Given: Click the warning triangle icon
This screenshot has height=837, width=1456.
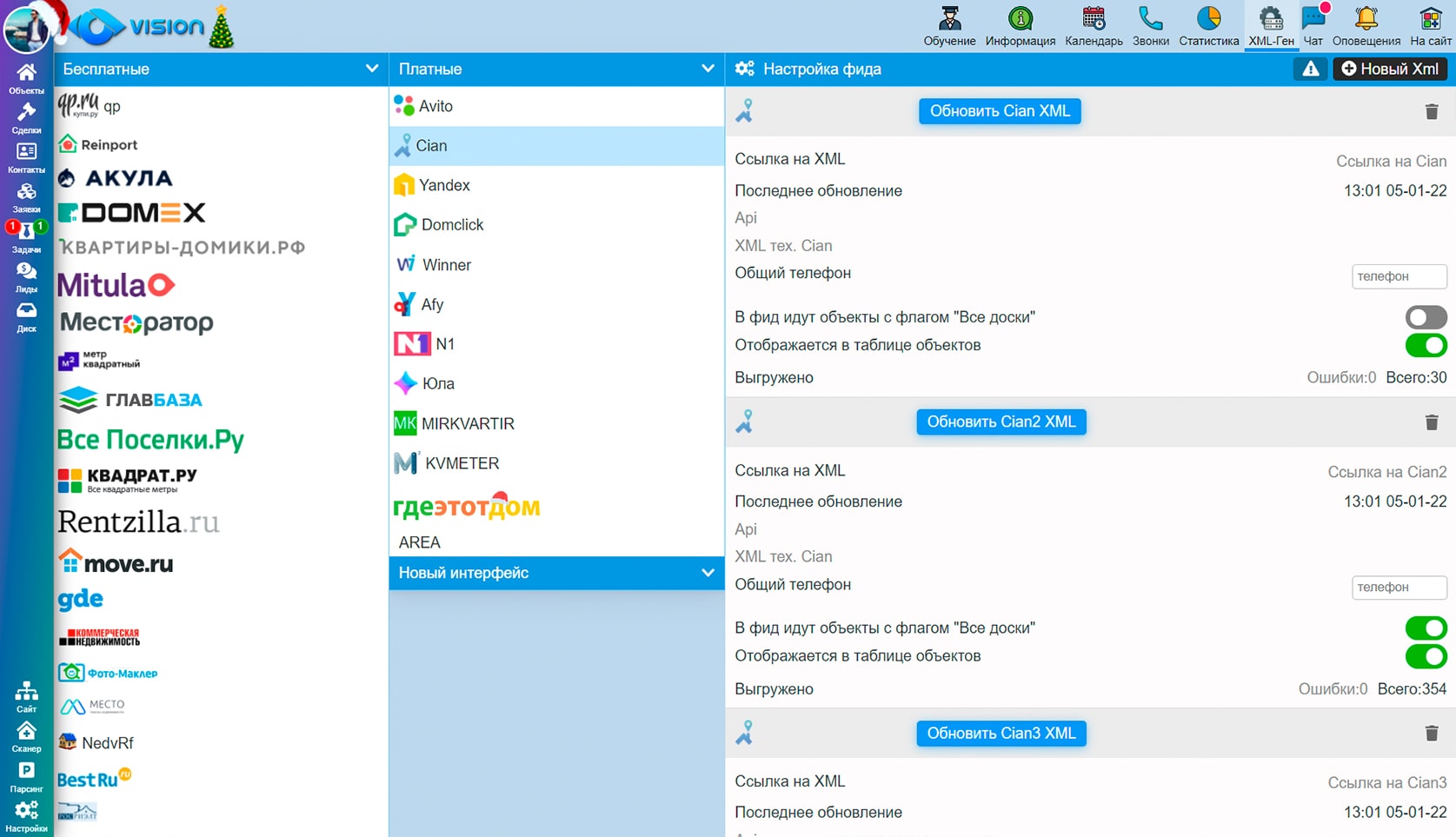Looking at the screenshot, I should 1310,70.
